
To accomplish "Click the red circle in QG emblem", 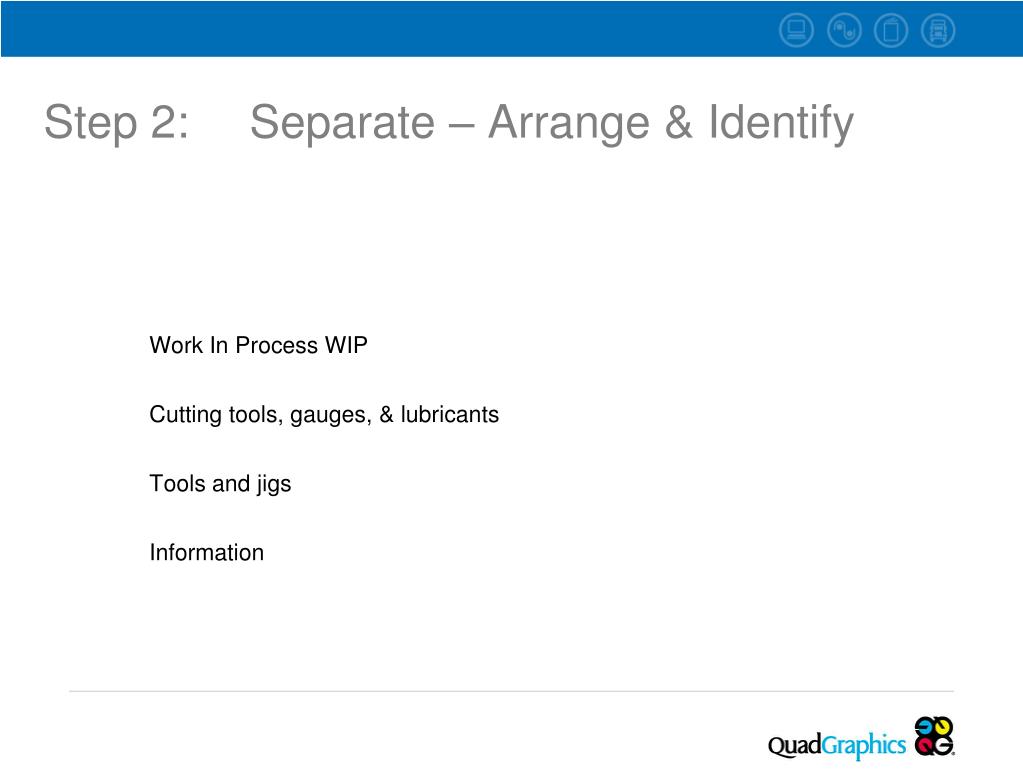I will coord(924,745).
